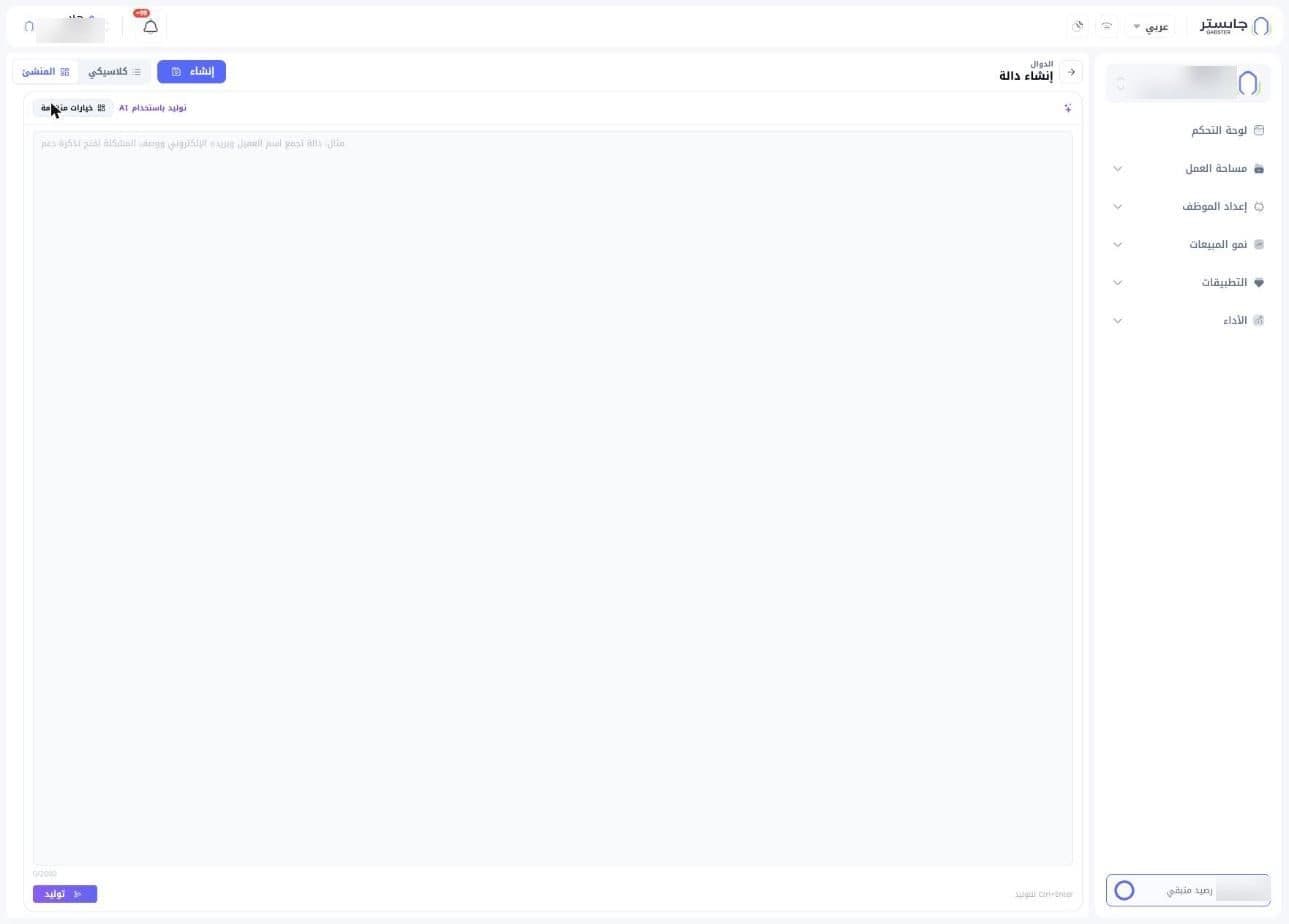1289x924 pixels.
Task: Switch to the كلاسيكي classic view
Action: (x=114, y=72)
